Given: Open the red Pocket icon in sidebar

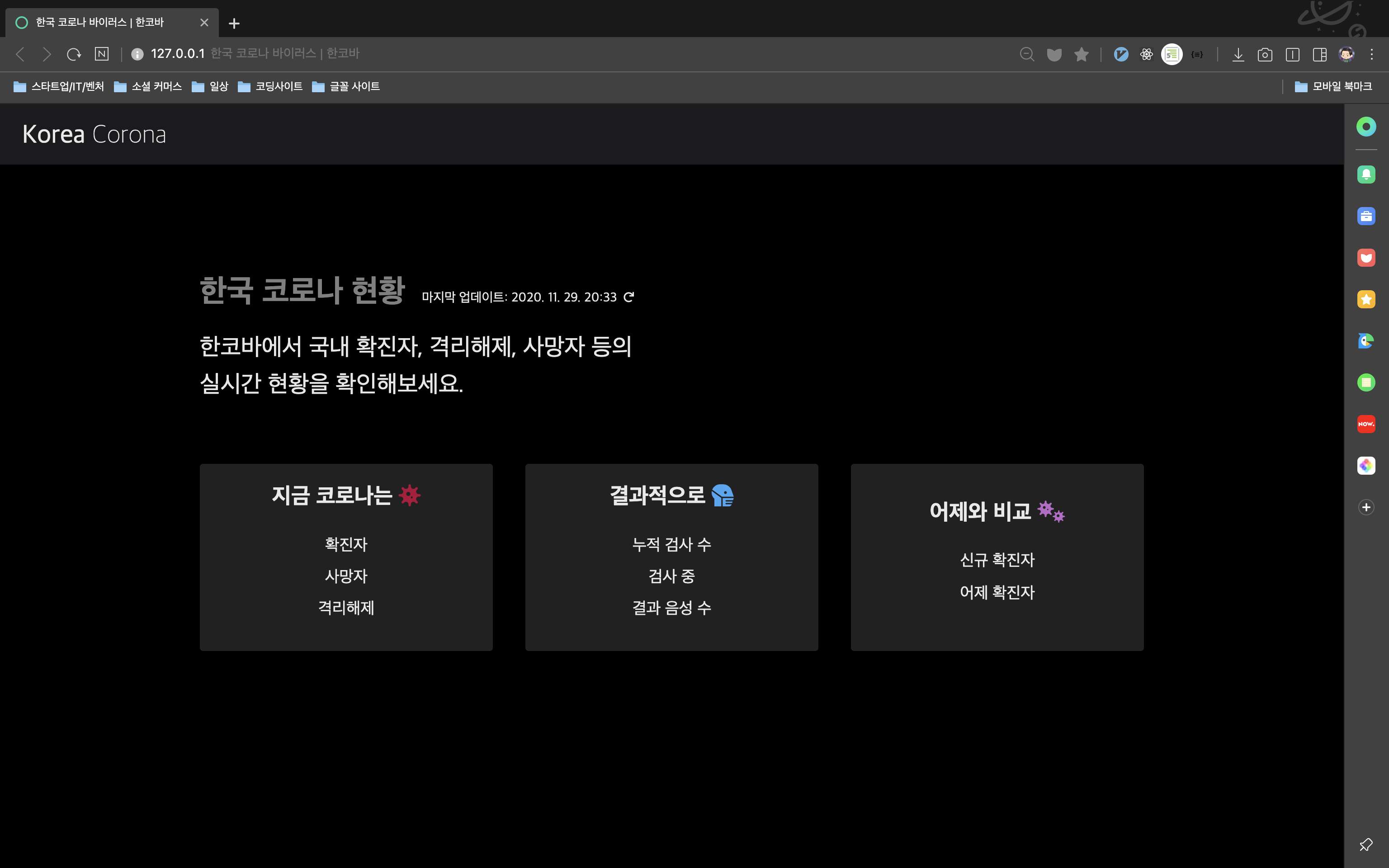Looking at the screenshot, I should [x=1365, y=258].
